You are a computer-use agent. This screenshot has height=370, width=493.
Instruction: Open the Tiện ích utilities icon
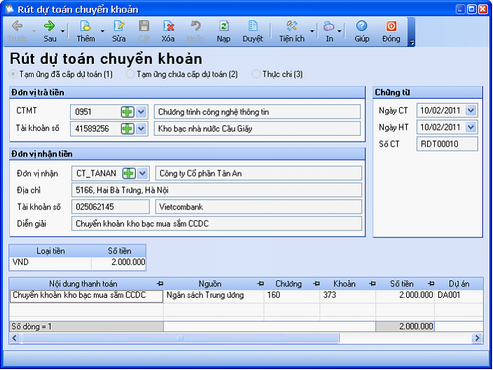291,26
